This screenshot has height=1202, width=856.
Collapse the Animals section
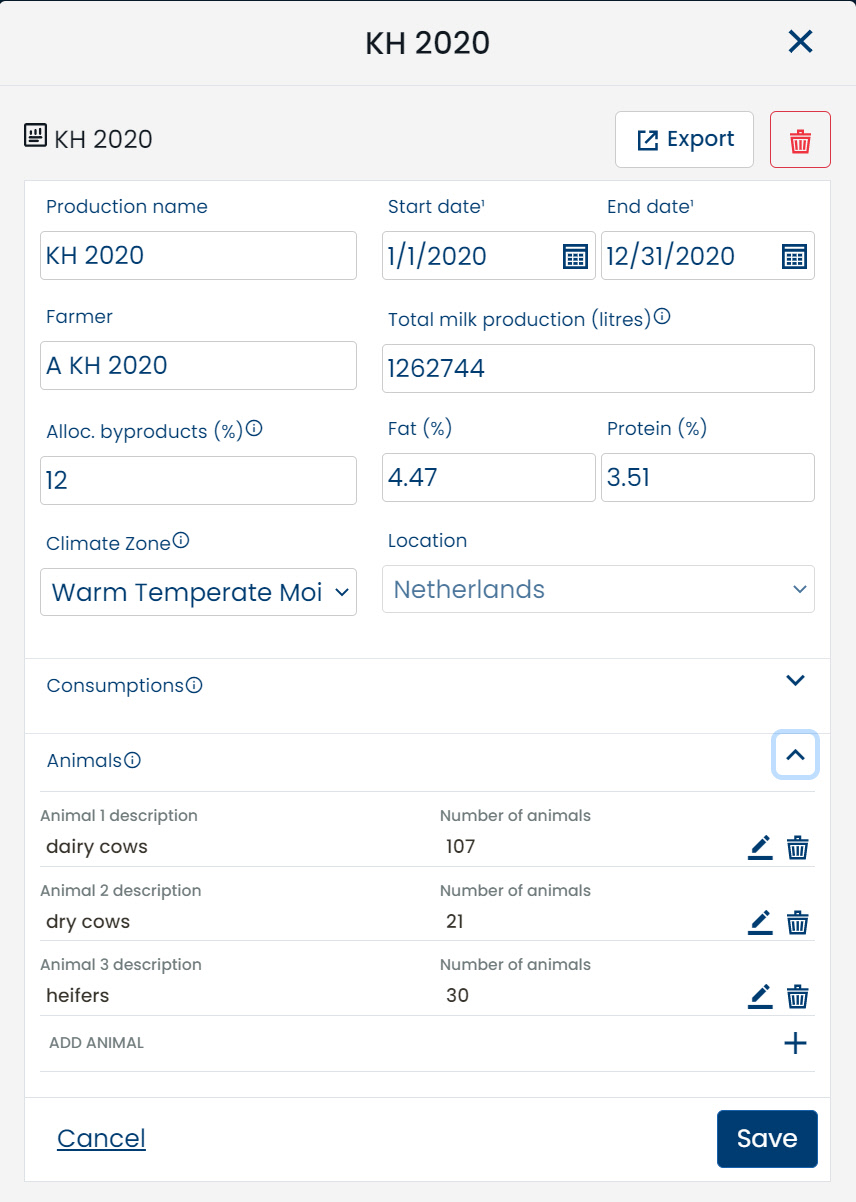click(795, 756)
